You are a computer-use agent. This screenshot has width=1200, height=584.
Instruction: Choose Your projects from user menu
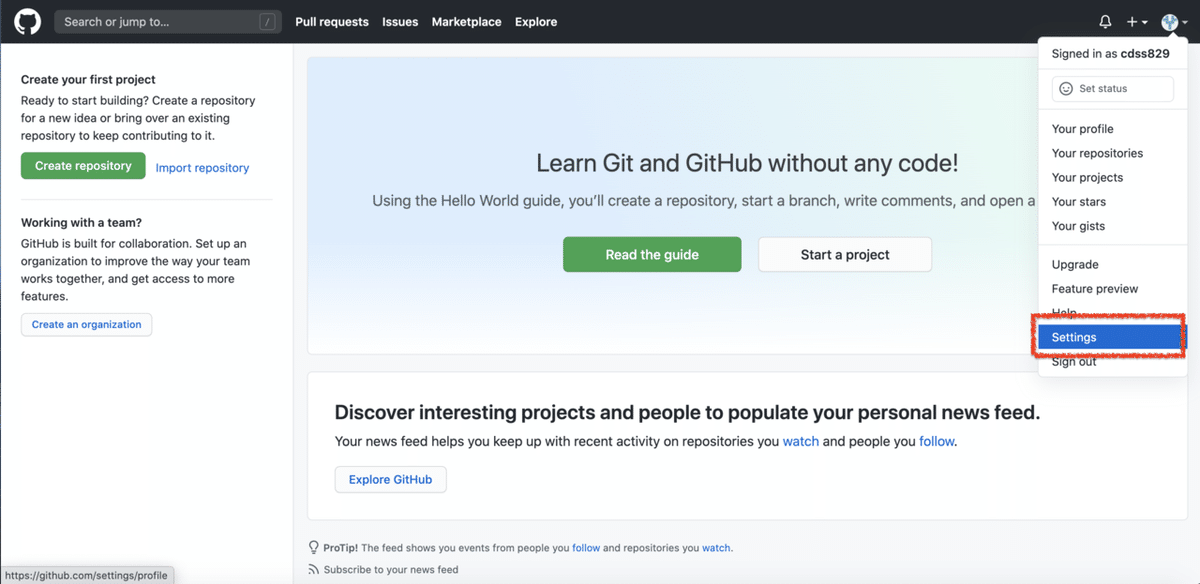pyautogui.click(x=1087, y=177)
